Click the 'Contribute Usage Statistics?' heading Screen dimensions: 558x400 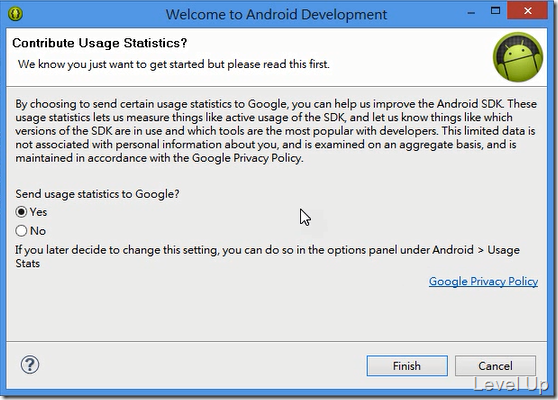pyautogui.click(x=100, y=43)
